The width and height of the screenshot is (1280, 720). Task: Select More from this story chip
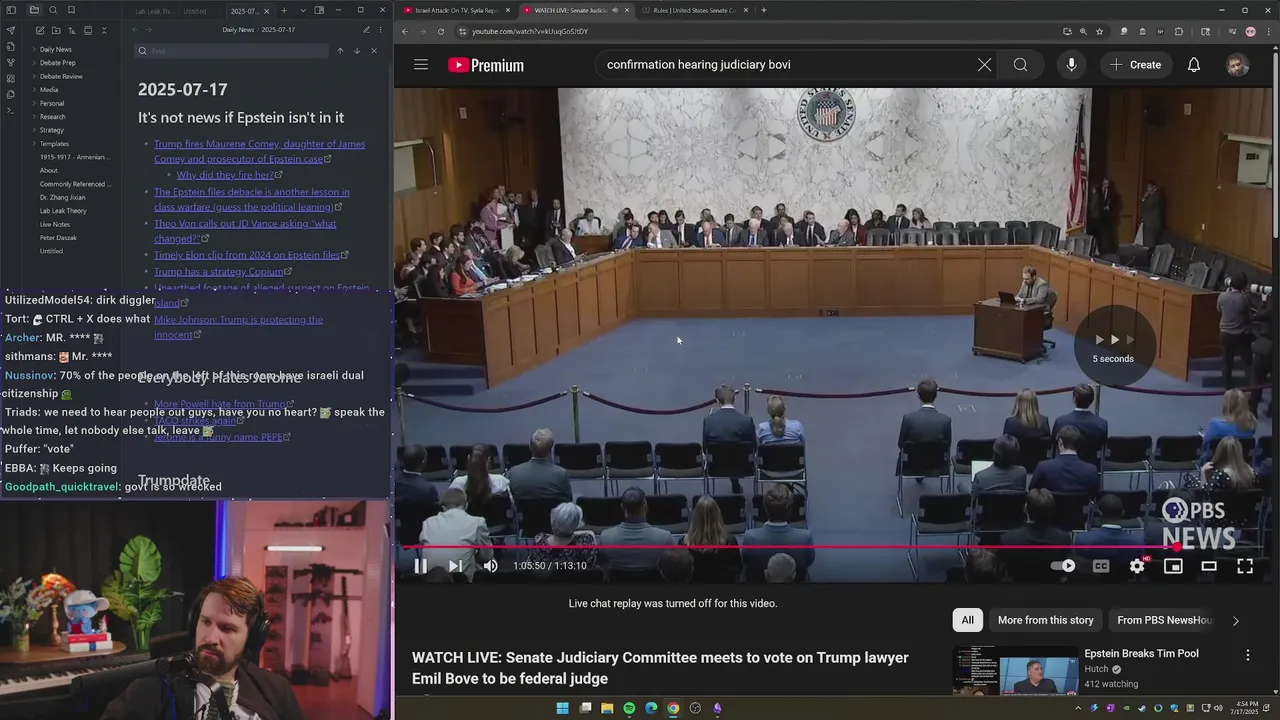point(1045,620)
